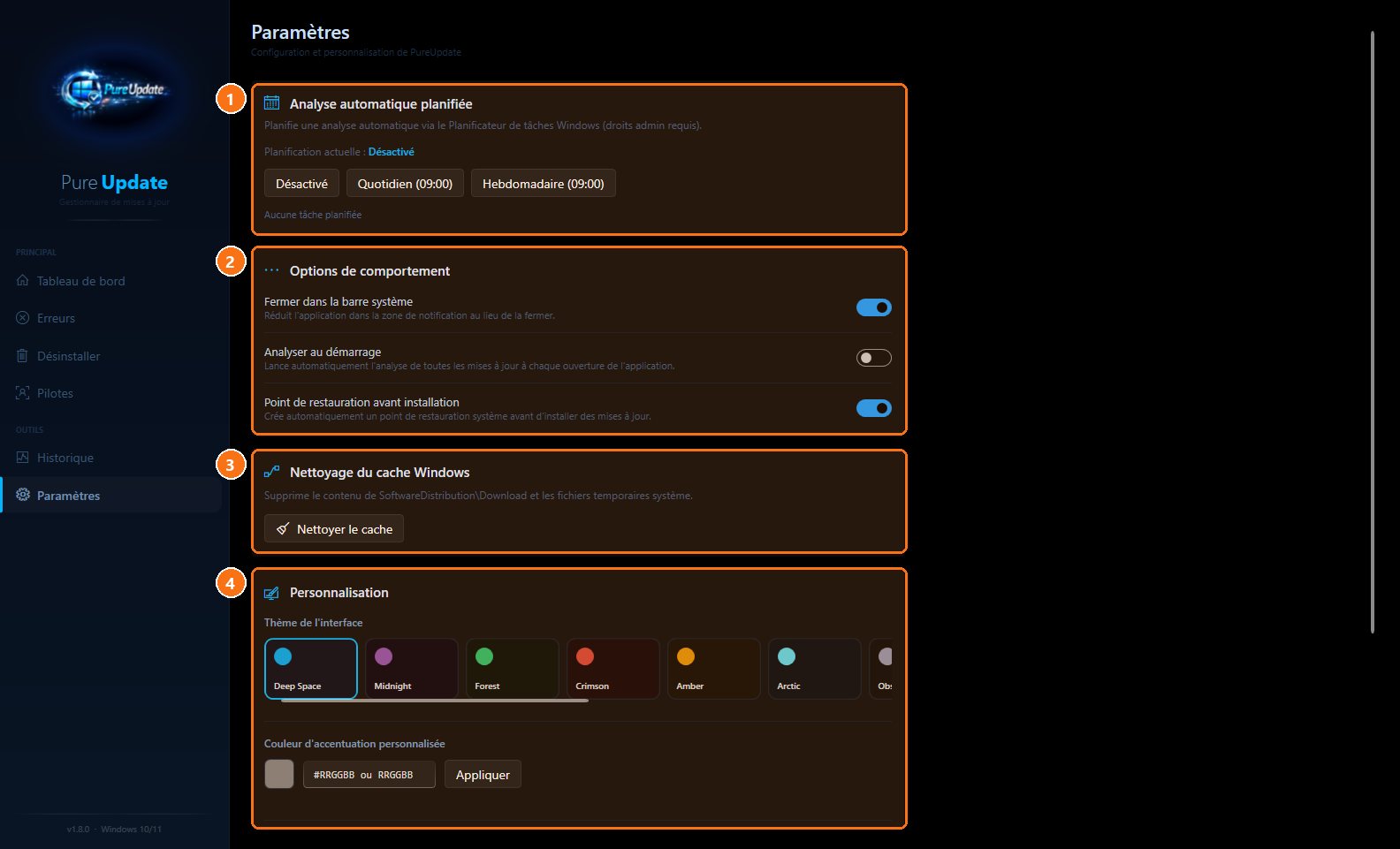Click the 'Couleur d'accentuation personnalisée' label

point(354,744)
